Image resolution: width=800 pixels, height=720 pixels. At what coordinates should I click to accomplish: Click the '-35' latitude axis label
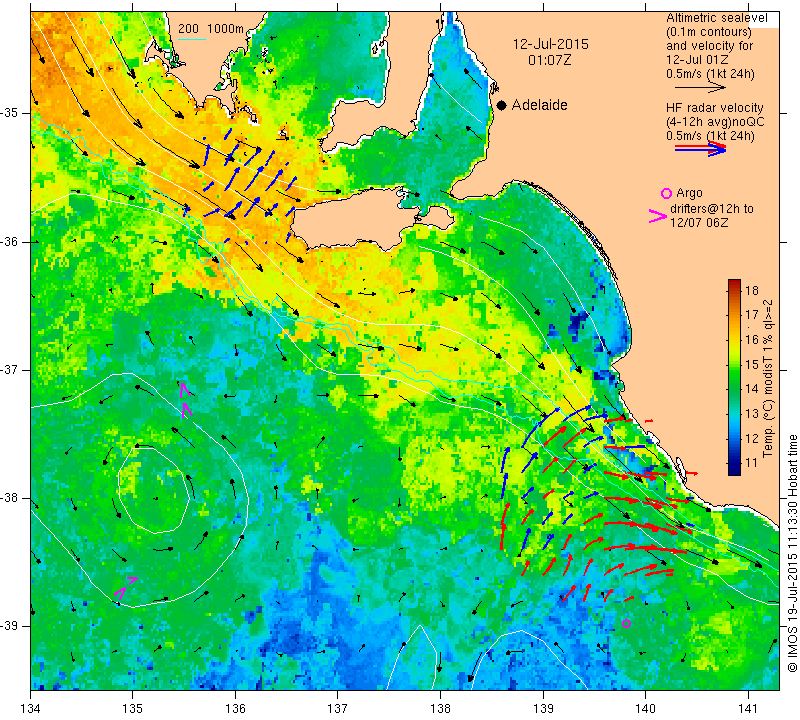point(9,112)
